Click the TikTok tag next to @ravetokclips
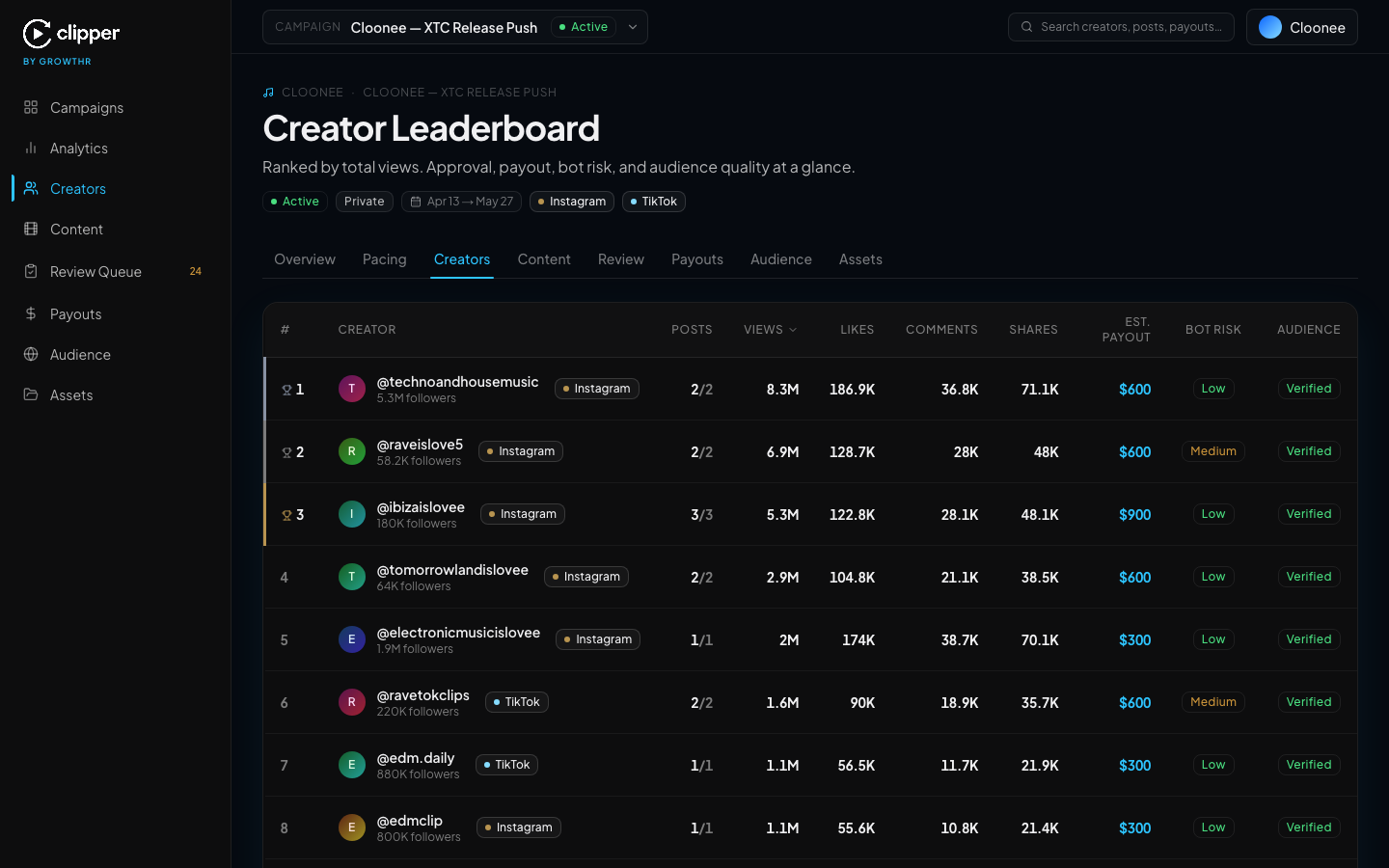The width and height of the screenshot is (1389, 868). (x=517, y=702)
